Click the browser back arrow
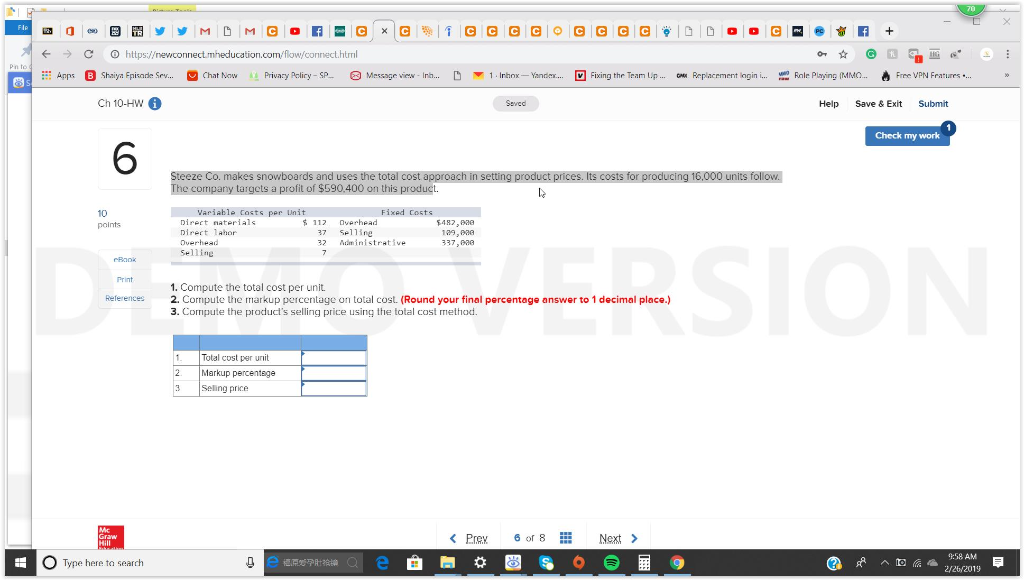Screen dimensions: 1024x580 click(x=46, y=55)
